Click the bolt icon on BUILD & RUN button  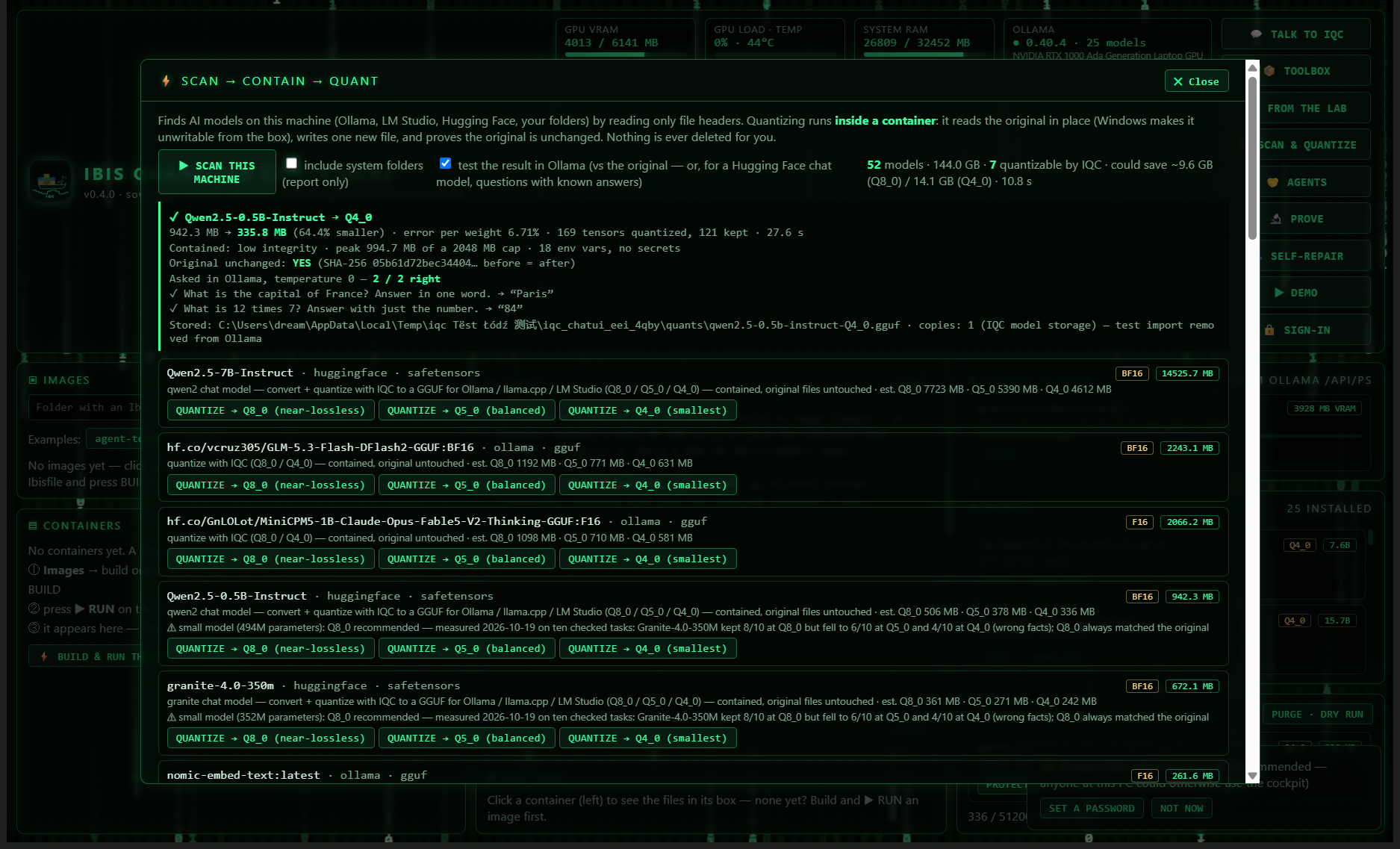44,656
